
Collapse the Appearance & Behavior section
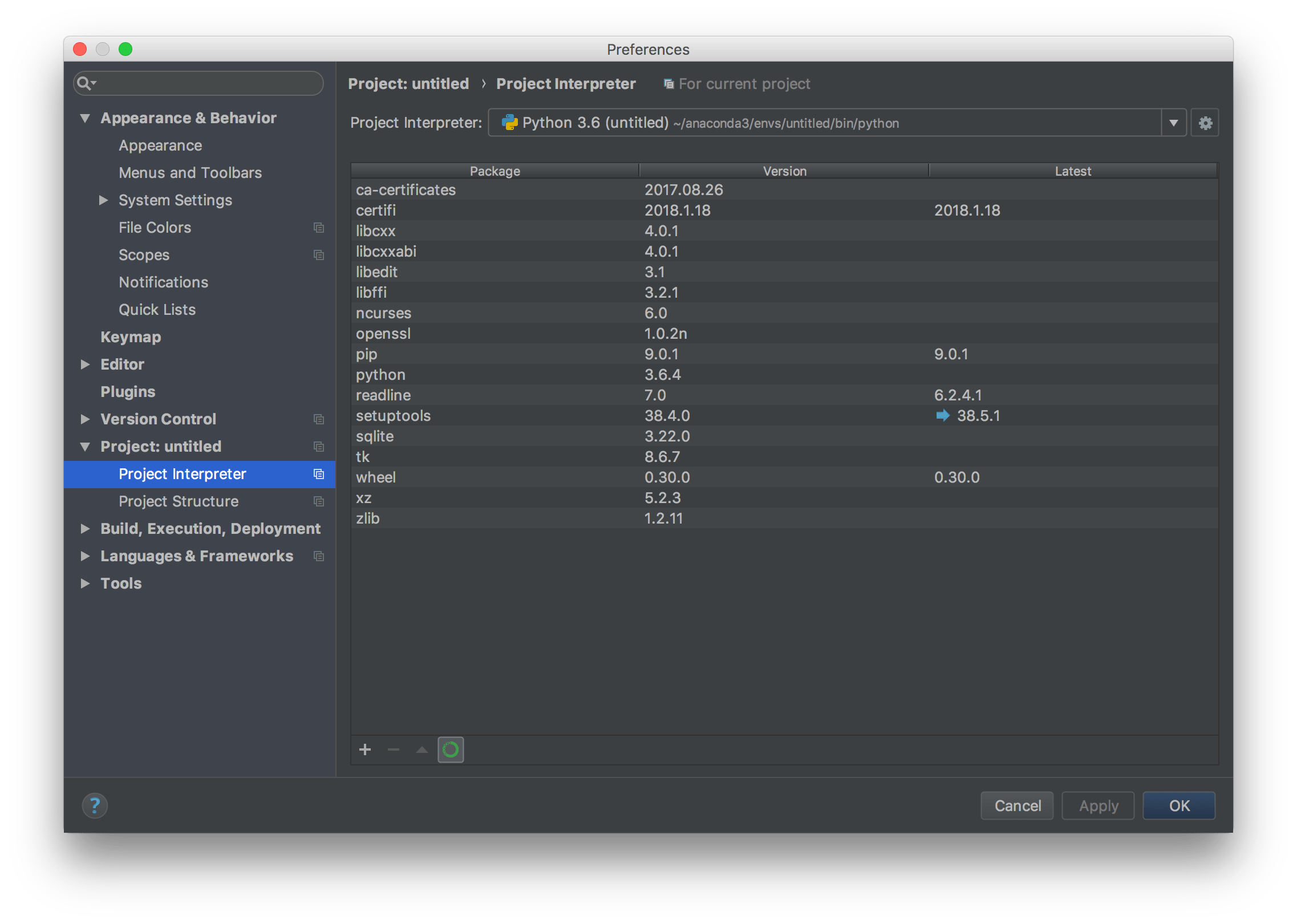[x=85, y=117]
